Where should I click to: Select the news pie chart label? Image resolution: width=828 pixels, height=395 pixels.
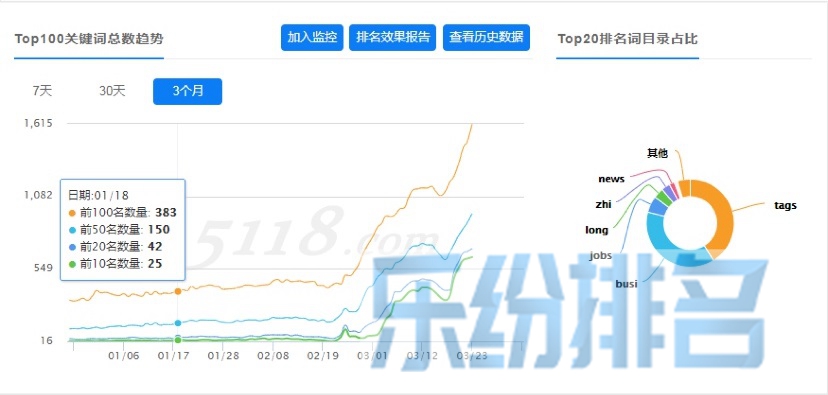pyautogui.click(x=611, y=179)
